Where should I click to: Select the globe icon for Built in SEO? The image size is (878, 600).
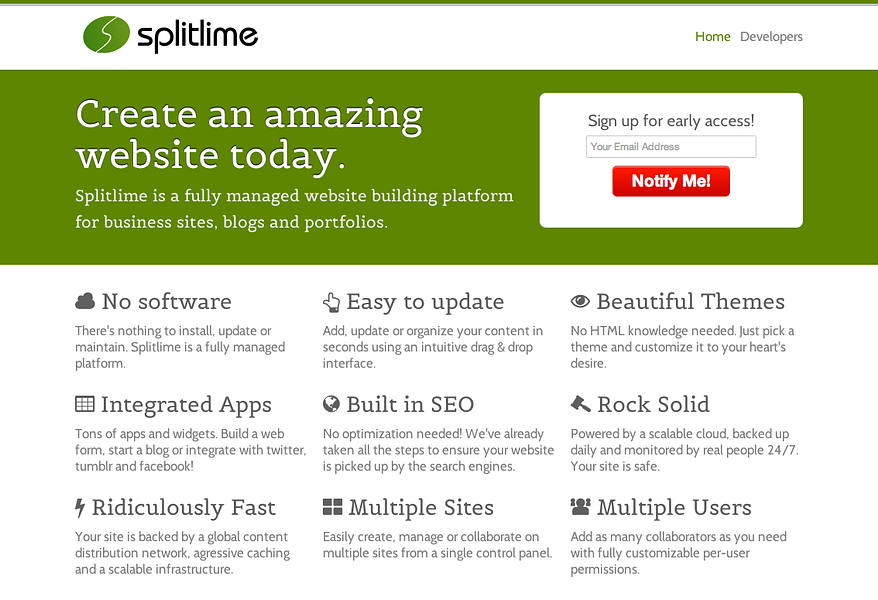click(x=330, y=404)
